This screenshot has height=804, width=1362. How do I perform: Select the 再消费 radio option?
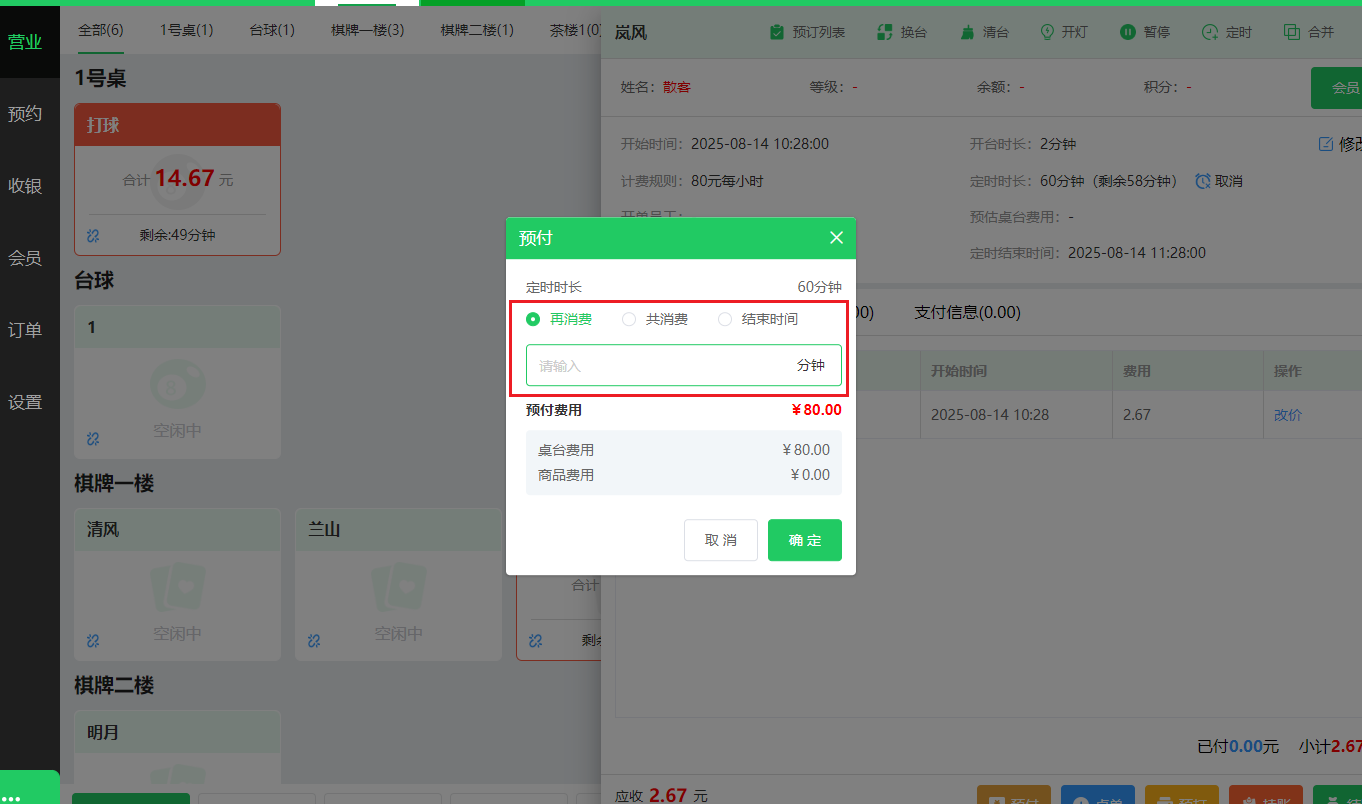point(533,319)
